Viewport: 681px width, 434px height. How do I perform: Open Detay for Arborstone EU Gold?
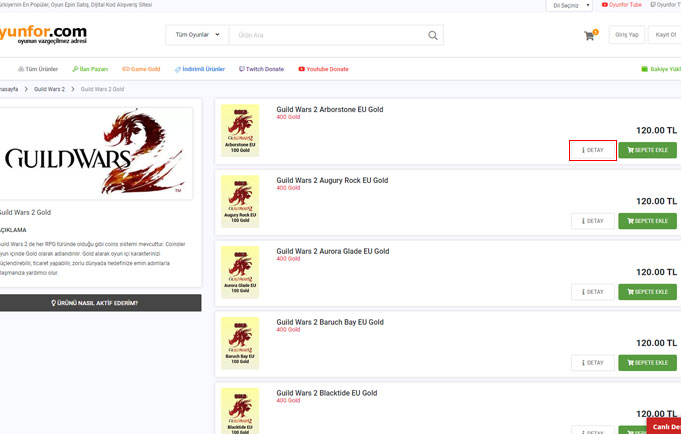[x=592, y=150]
